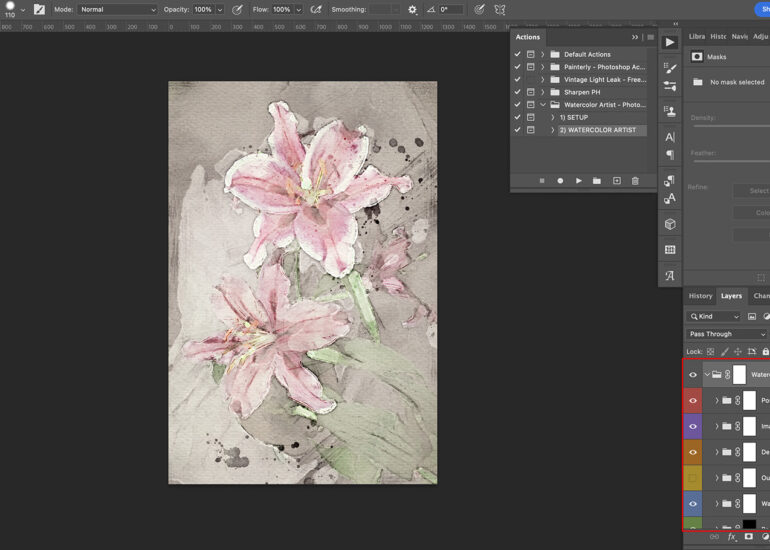Open the 3D cube panel icon in dock
This screenshot has width=770, height=550.
pos(670,224)
